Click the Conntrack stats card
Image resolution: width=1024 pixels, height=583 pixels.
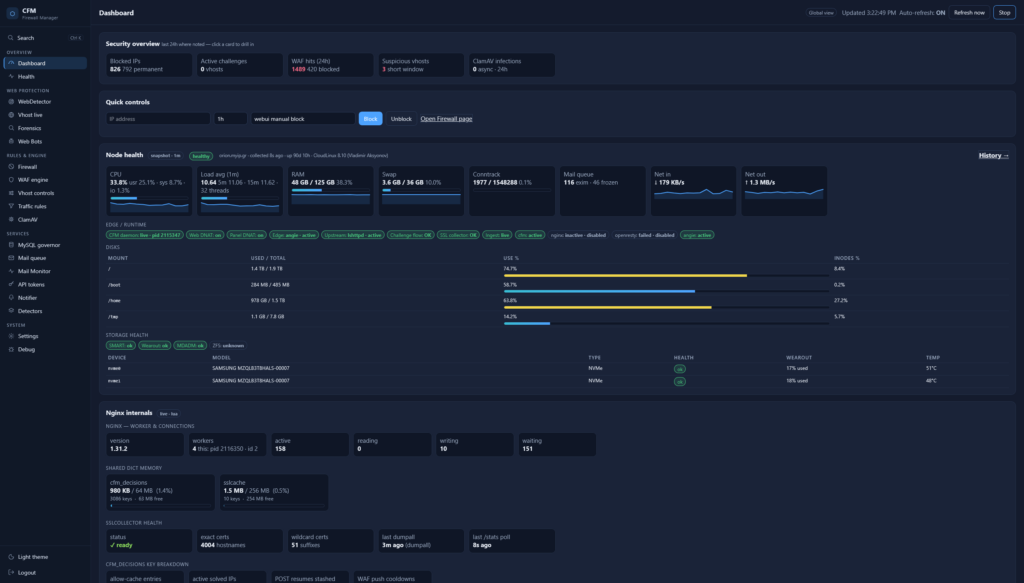coord(512,191)
